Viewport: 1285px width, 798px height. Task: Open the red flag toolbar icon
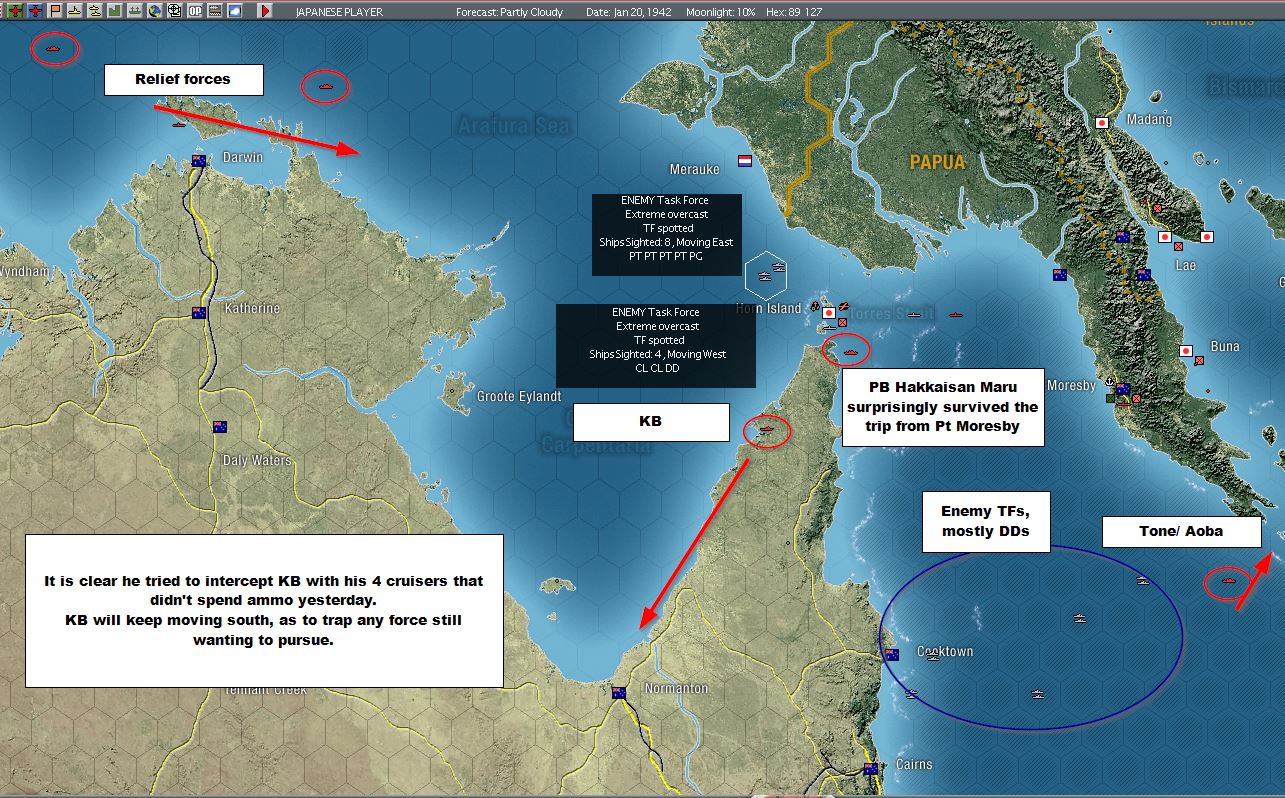(55, 11)
